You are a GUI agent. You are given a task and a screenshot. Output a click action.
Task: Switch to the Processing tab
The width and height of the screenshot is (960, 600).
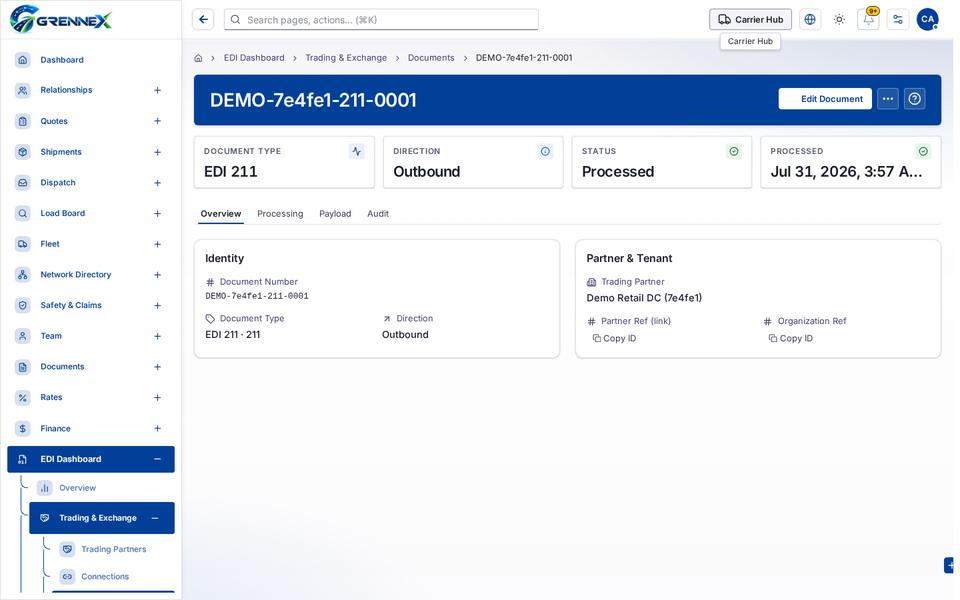click(x=280, y=214)
